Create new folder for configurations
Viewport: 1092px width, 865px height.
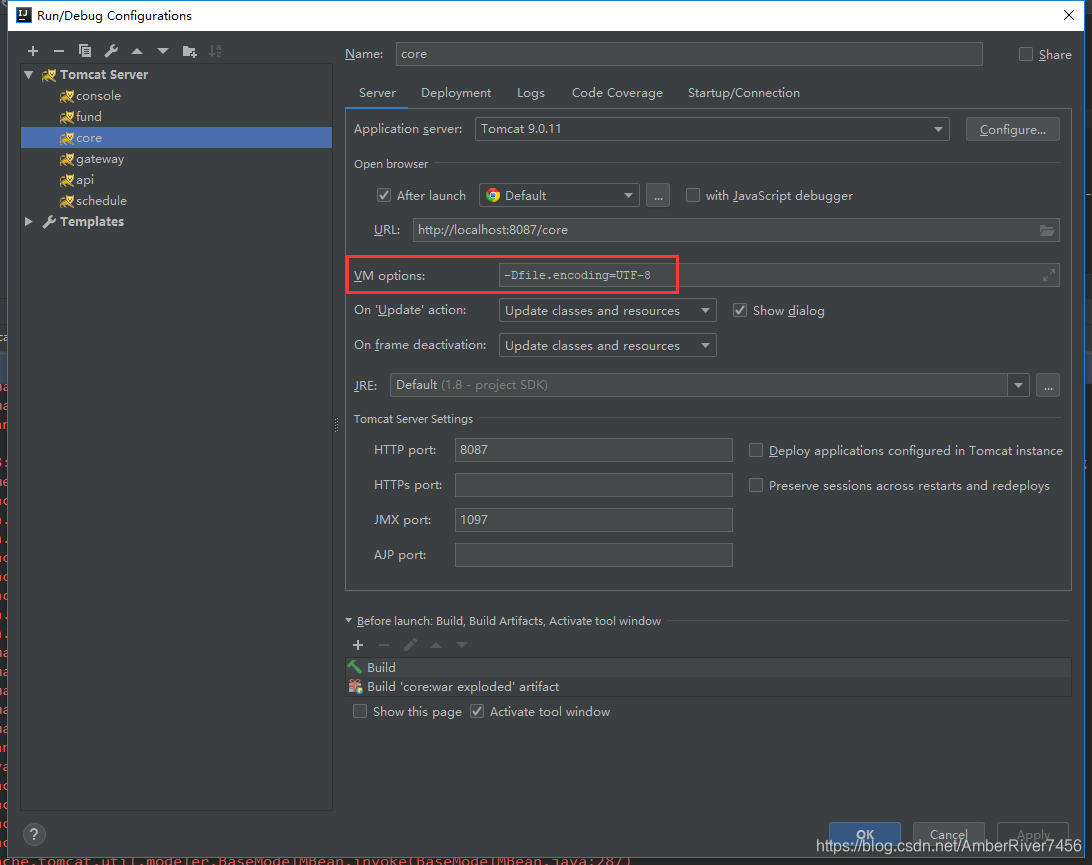pyautogui.click(x=189, y=51)
